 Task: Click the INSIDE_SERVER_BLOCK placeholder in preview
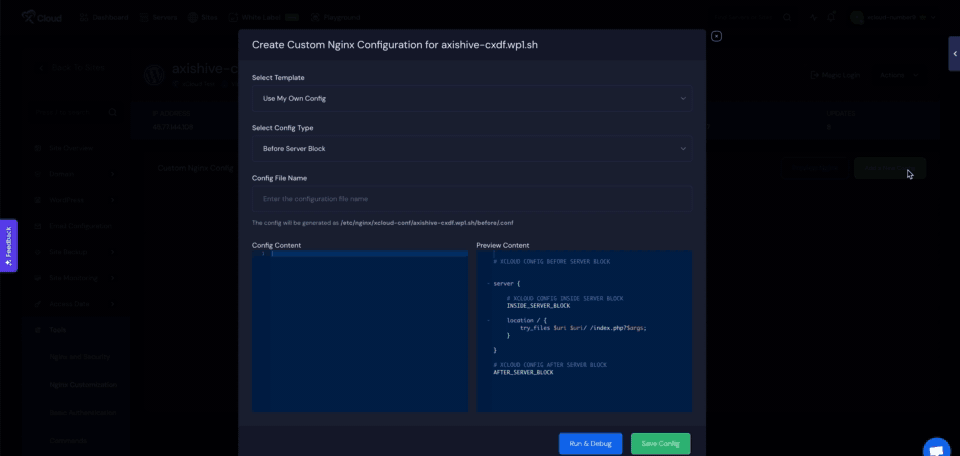pyautogui.click(x=538, y=306)
